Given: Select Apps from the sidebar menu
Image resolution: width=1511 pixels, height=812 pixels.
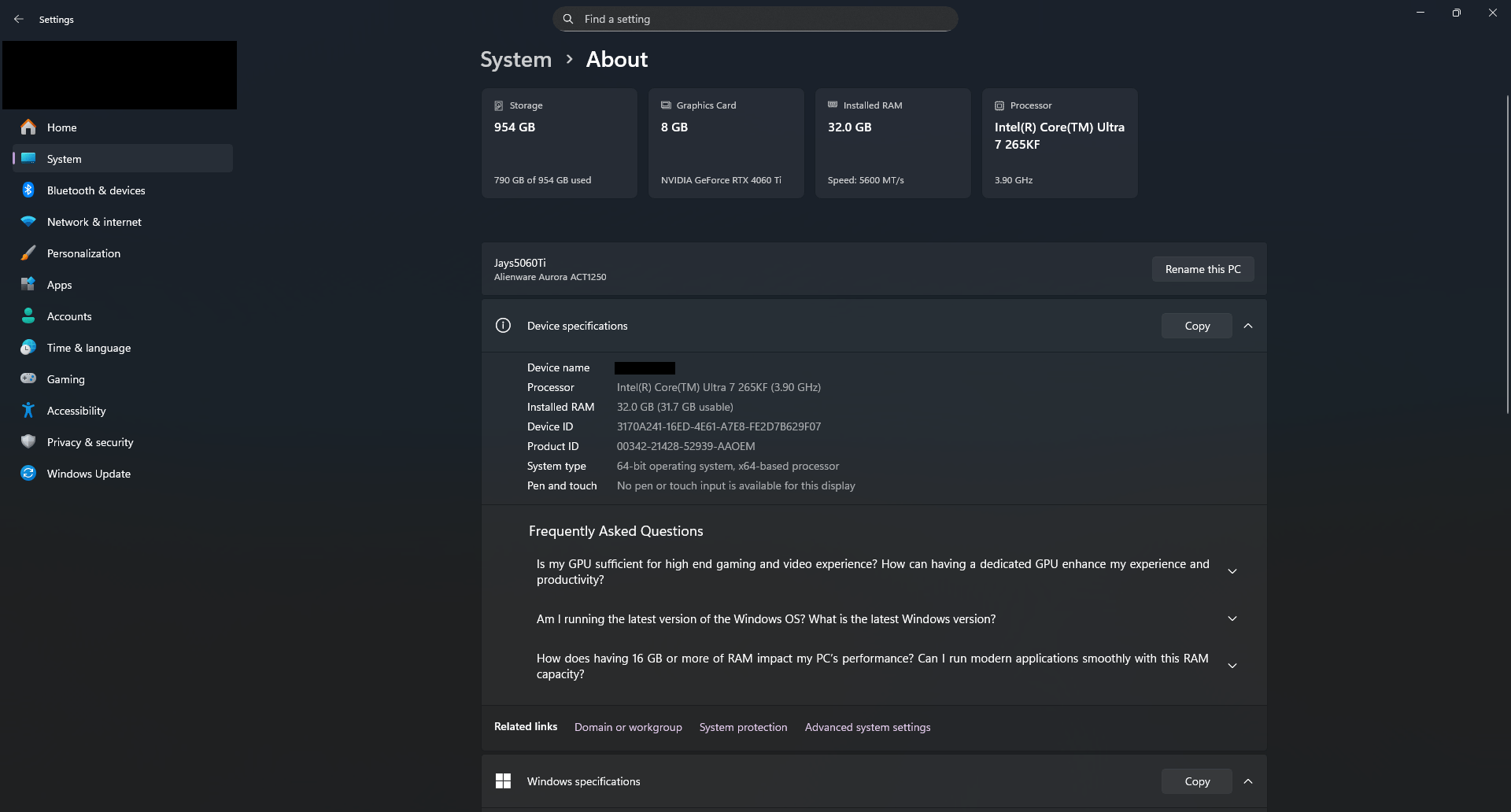Looking at the screenshot, I should [28, 284].
